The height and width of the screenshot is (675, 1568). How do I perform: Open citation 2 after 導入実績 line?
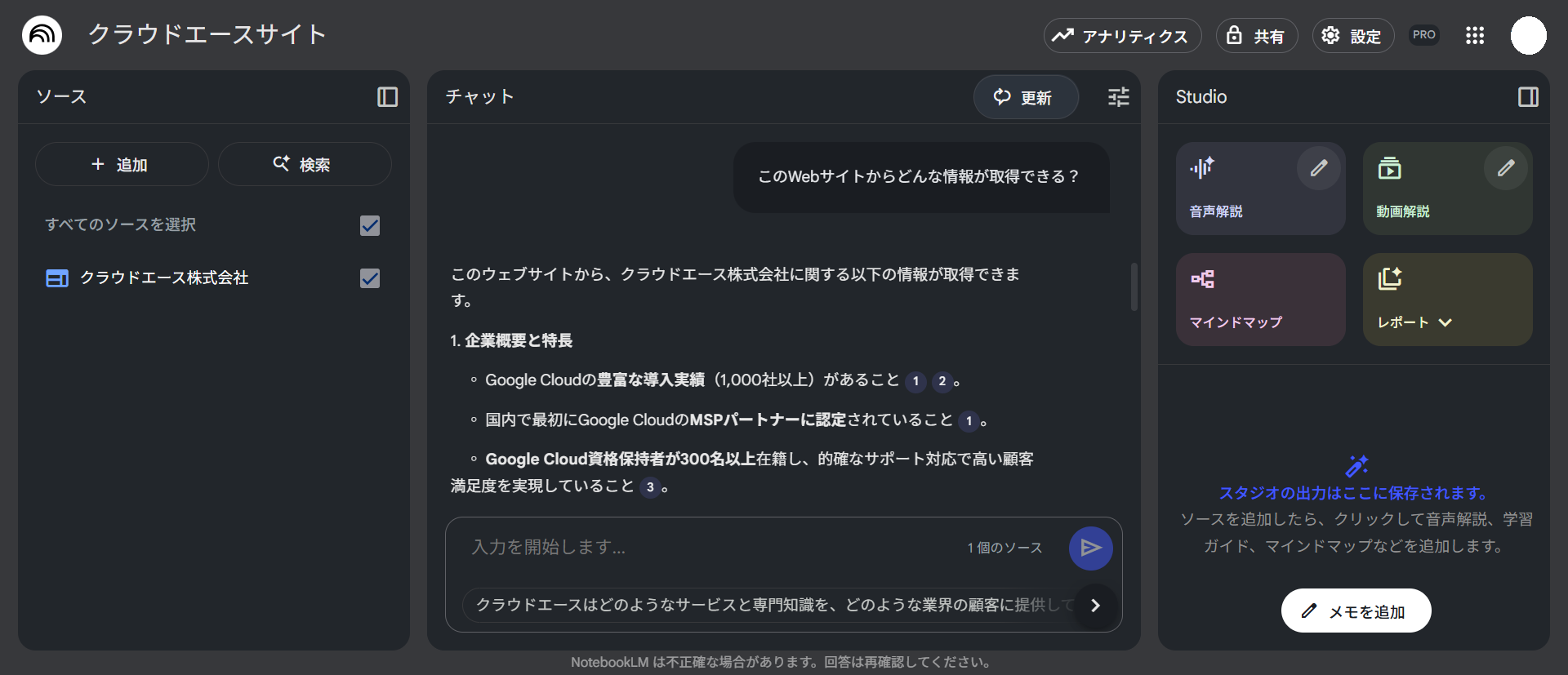[942, 381]
